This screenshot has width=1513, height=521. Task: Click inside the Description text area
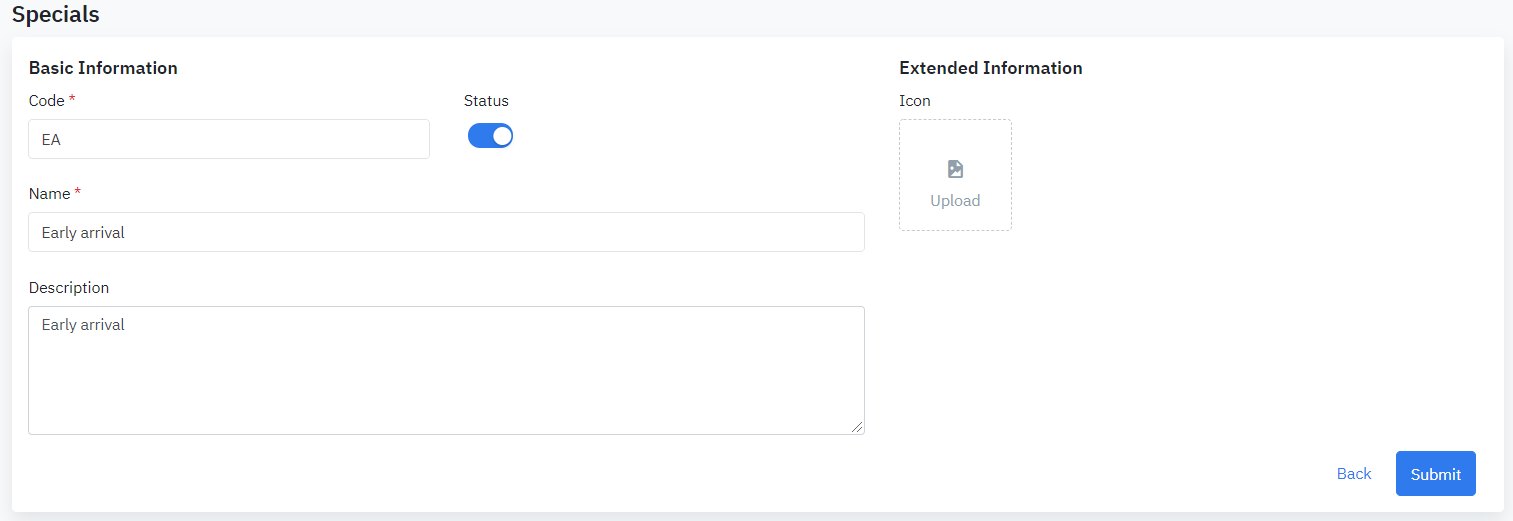[446, 370]
